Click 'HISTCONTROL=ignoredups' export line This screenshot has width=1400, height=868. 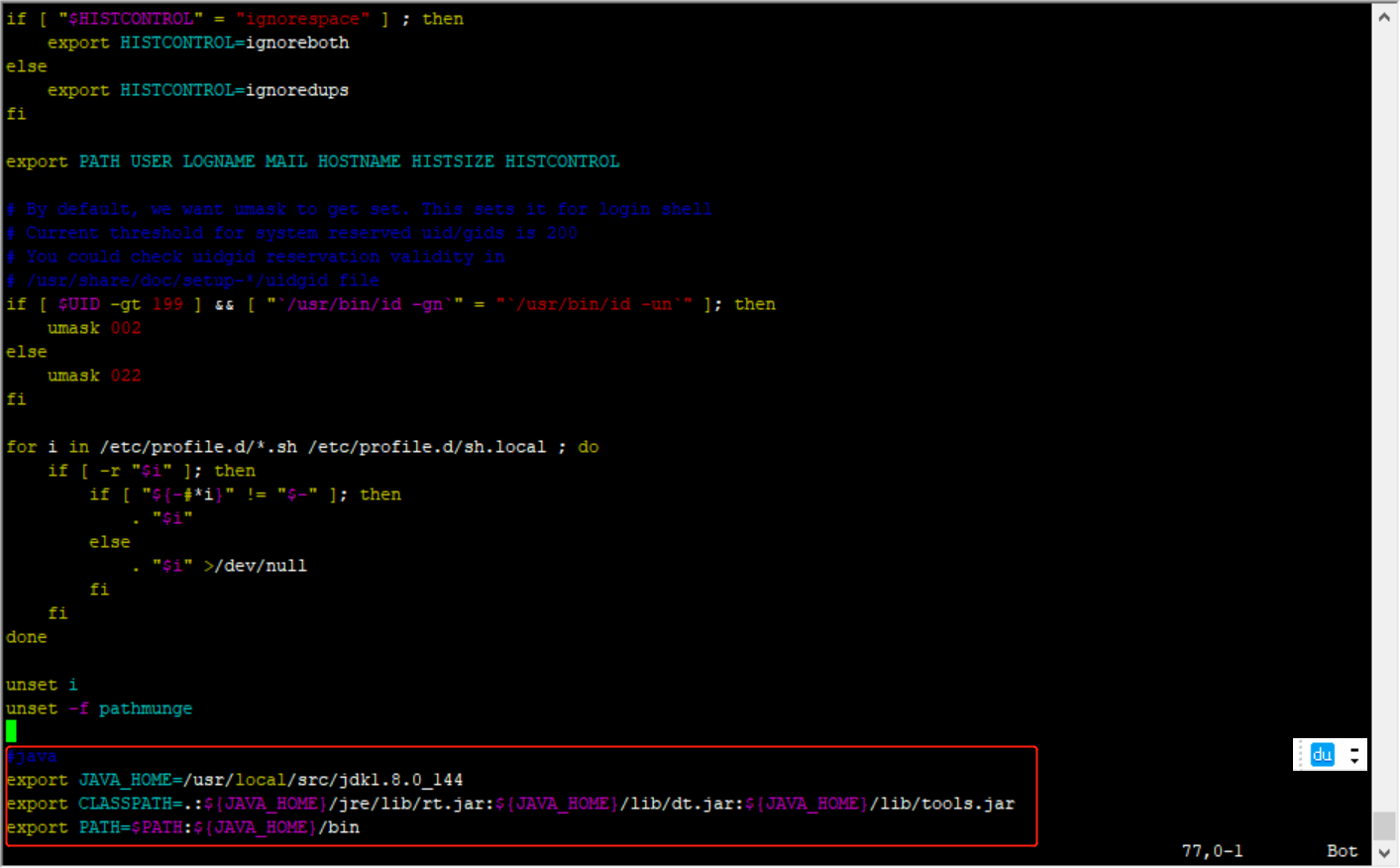(198, 90)
